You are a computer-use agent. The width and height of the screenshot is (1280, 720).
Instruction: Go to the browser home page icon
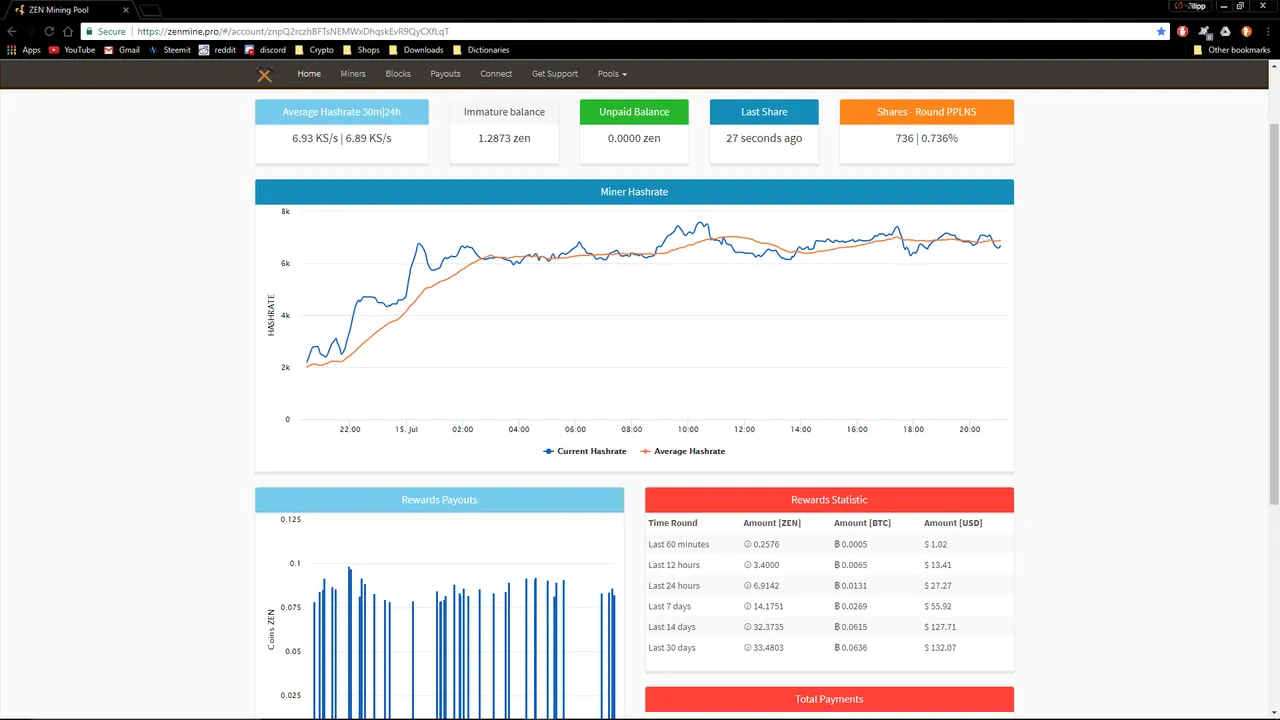(68, 31)
